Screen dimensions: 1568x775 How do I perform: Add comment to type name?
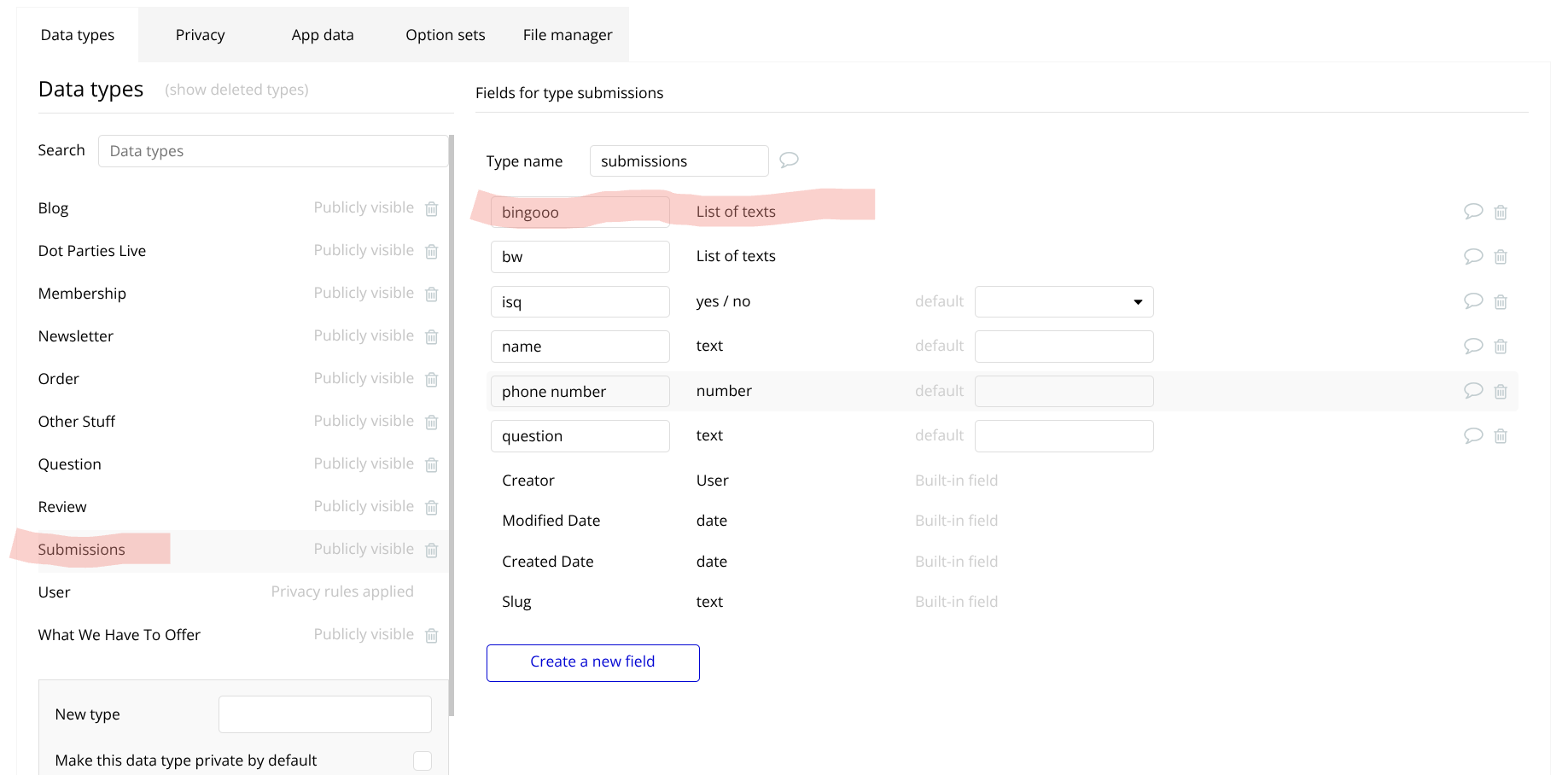(x=790, y=160)
